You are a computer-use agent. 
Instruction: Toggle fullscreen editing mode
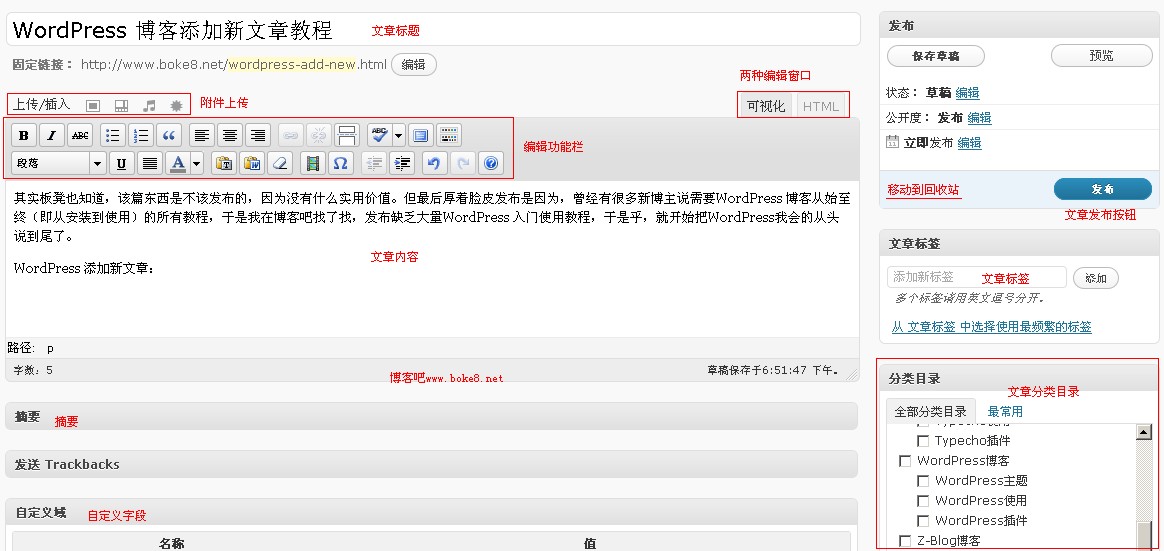click(420, 136)
